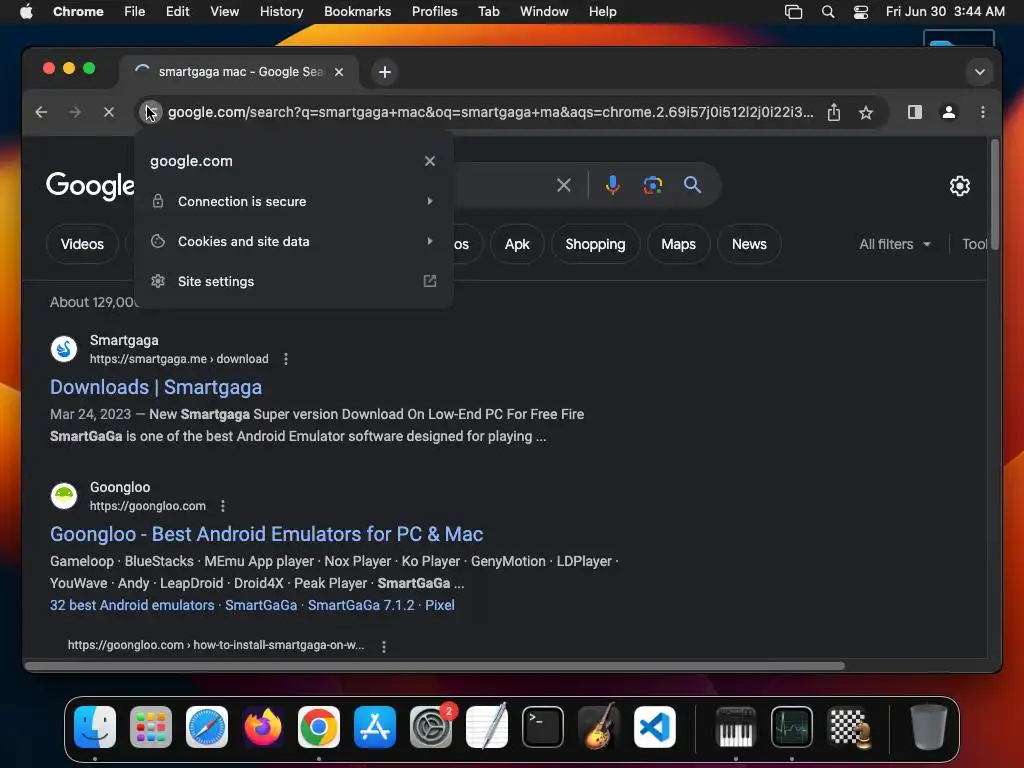Click the Google logo
This screenshot has height=768, width=1024.
tap(90, 186)
